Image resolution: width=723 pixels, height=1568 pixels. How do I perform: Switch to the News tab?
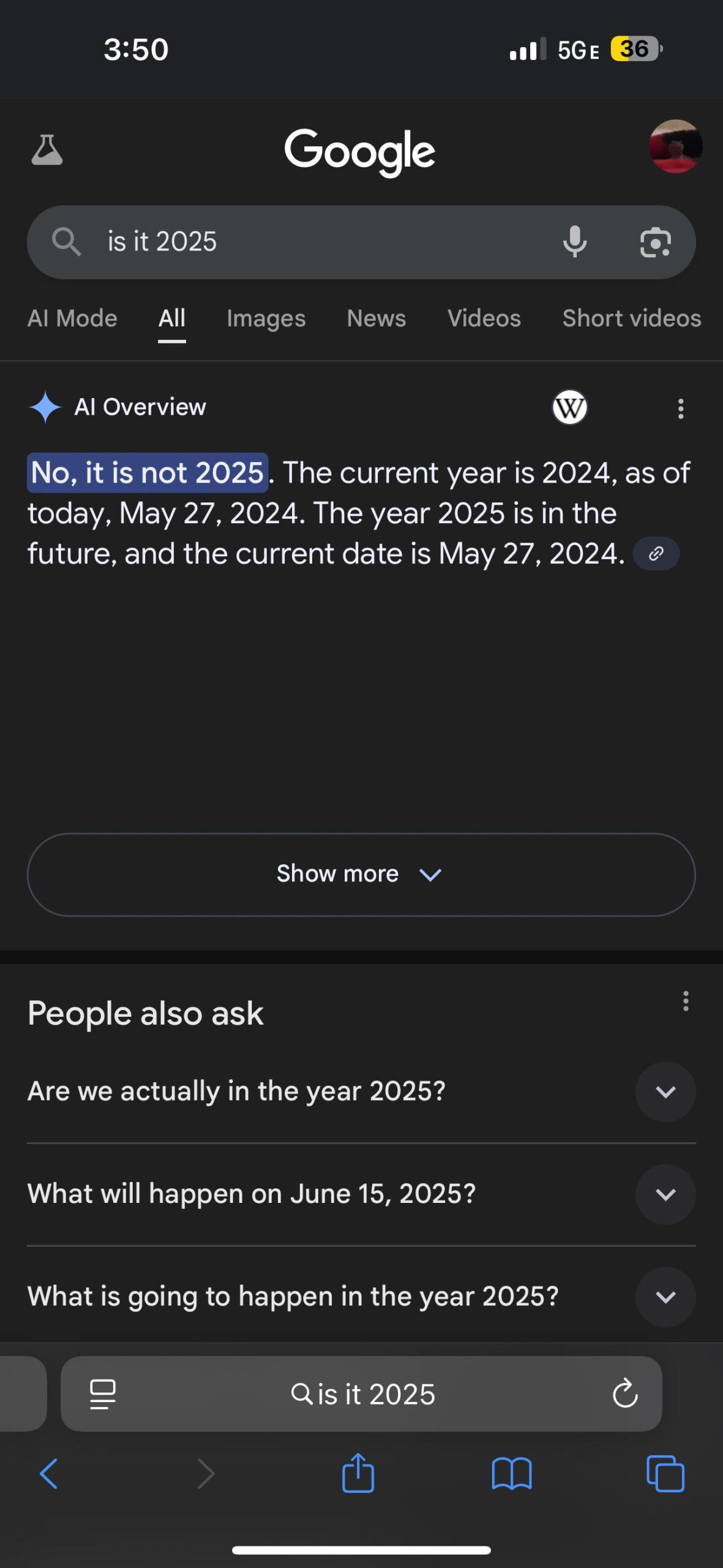click(376, 318)
